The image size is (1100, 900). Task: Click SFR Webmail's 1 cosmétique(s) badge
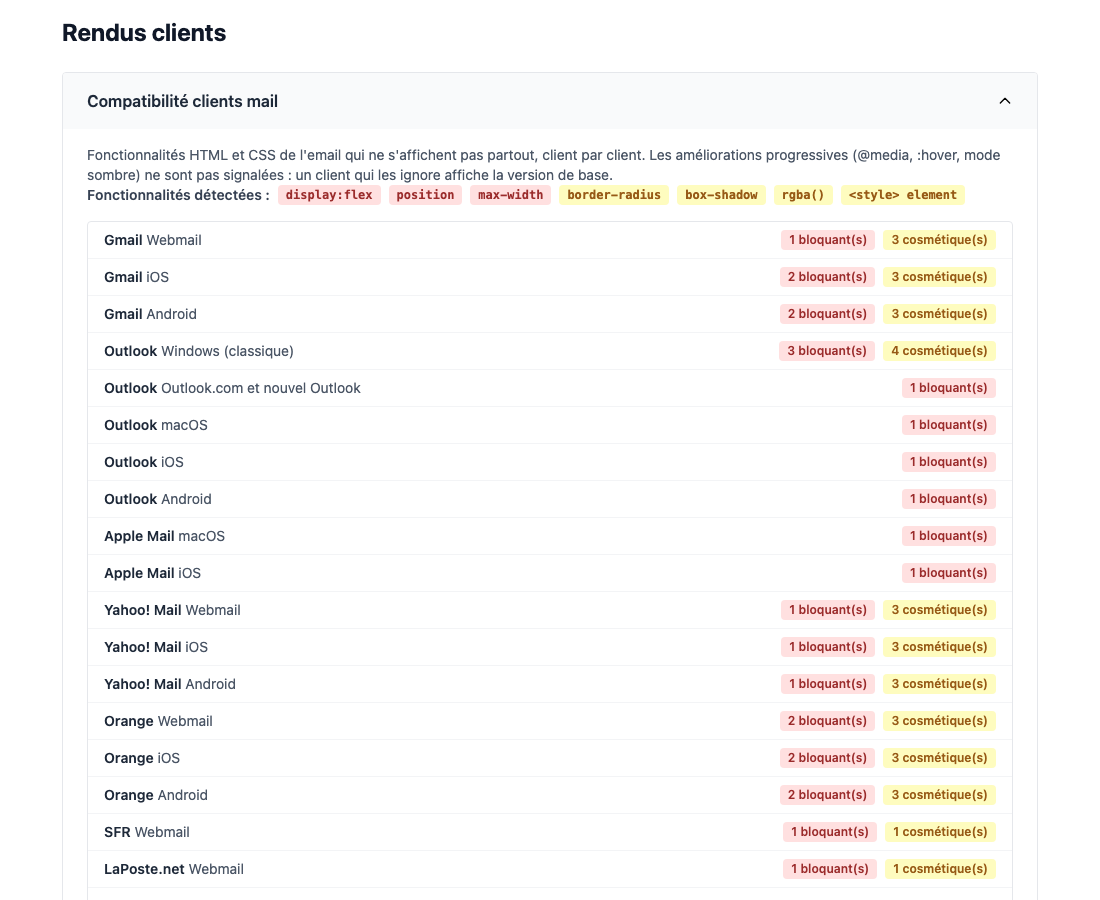[x=940, y=832]
